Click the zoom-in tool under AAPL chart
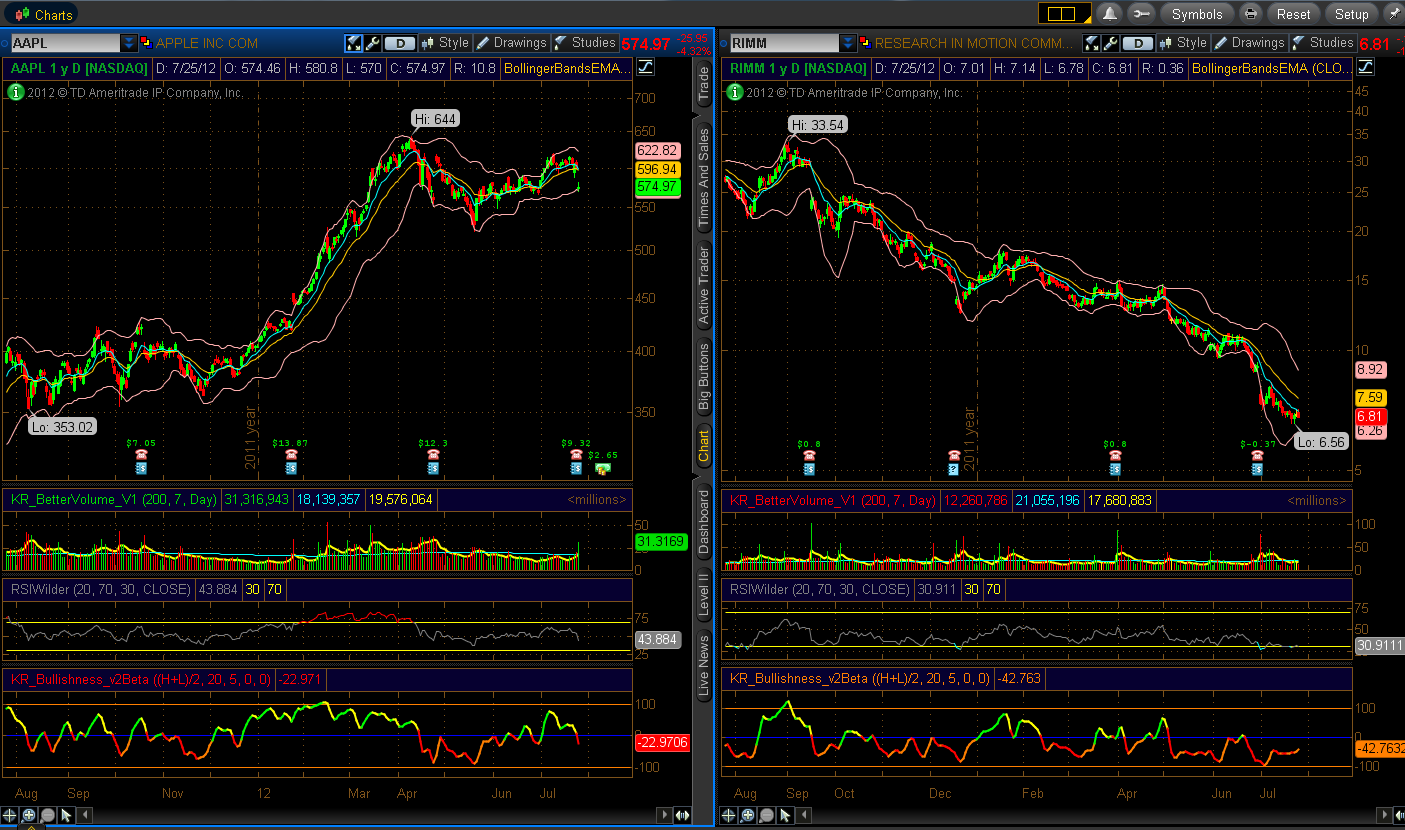Viewport: 1405px width, 830px height. tap(29, 816)
